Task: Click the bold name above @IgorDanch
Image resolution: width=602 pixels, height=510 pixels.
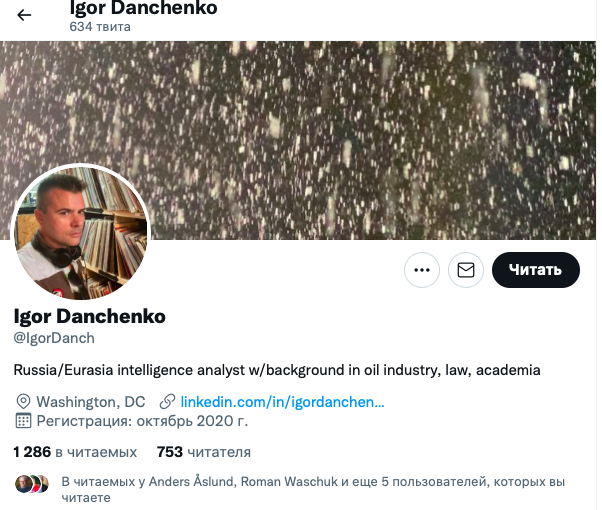Action: (89, 316)
